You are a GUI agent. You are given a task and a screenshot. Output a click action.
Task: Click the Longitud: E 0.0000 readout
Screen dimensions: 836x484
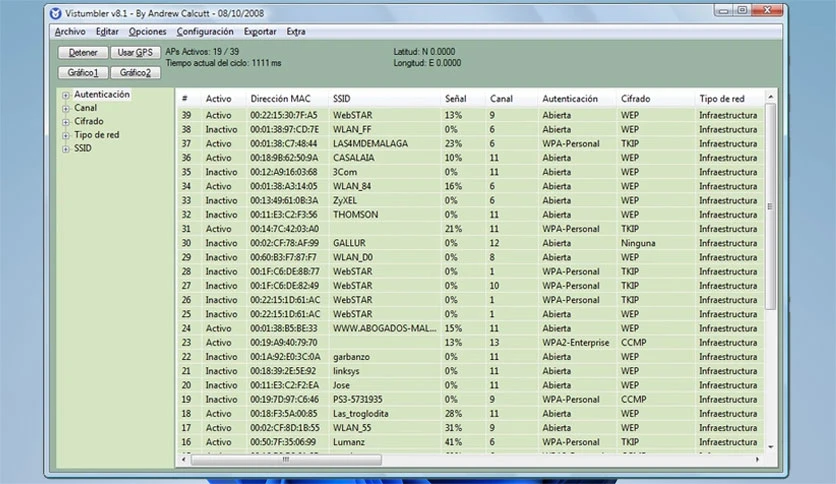(427, 63)
